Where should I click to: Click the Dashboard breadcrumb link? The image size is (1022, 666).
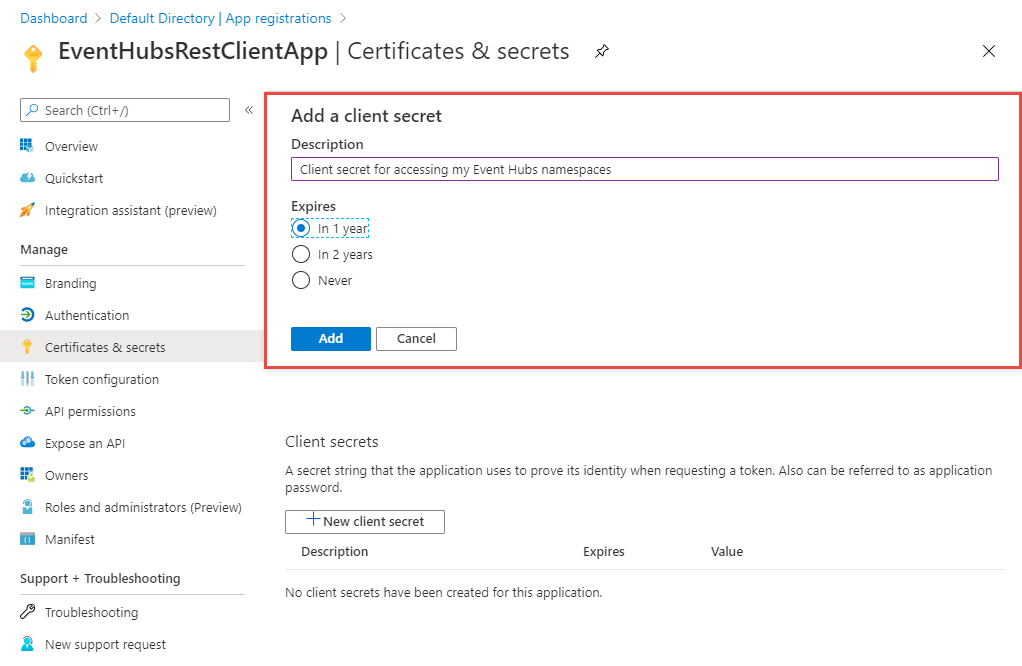[x=53, y=18]
